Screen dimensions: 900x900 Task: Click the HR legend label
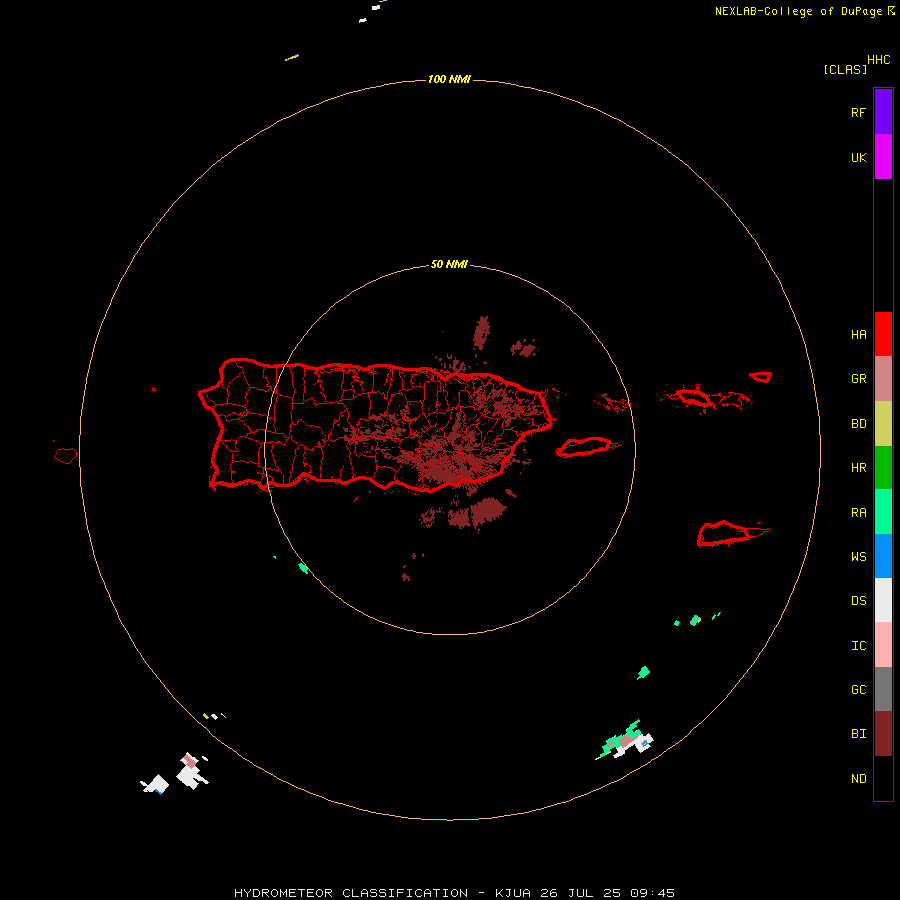click(x=858, y=468)
